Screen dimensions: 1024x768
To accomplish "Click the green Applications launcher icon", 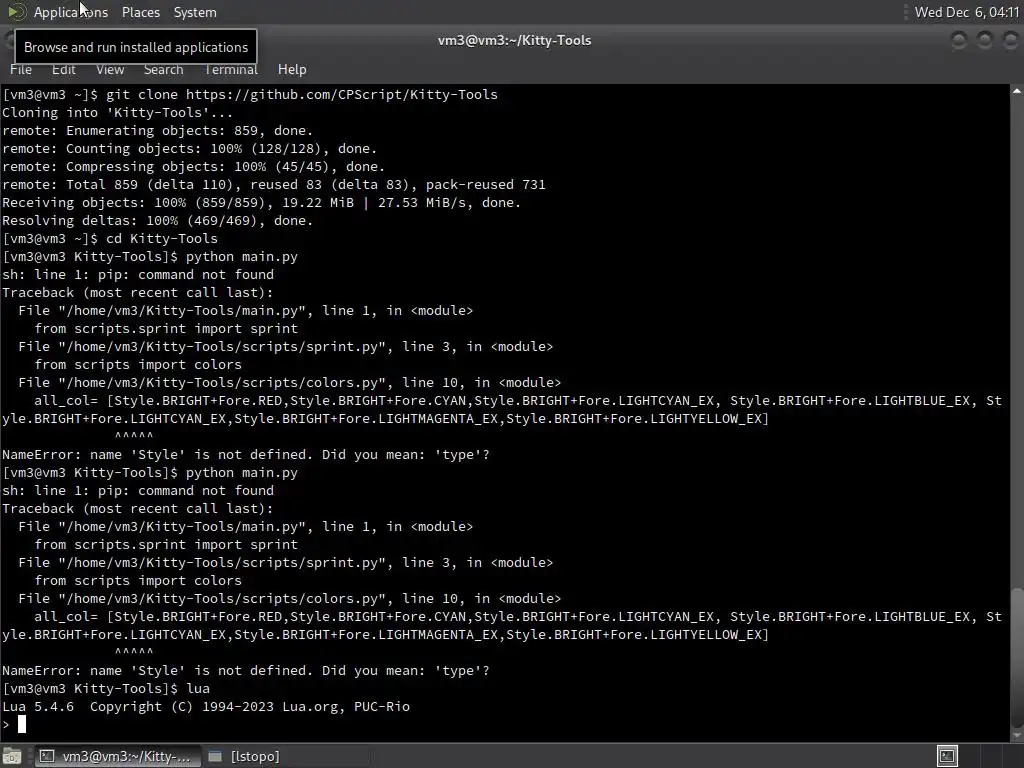I will click(16, 12).
